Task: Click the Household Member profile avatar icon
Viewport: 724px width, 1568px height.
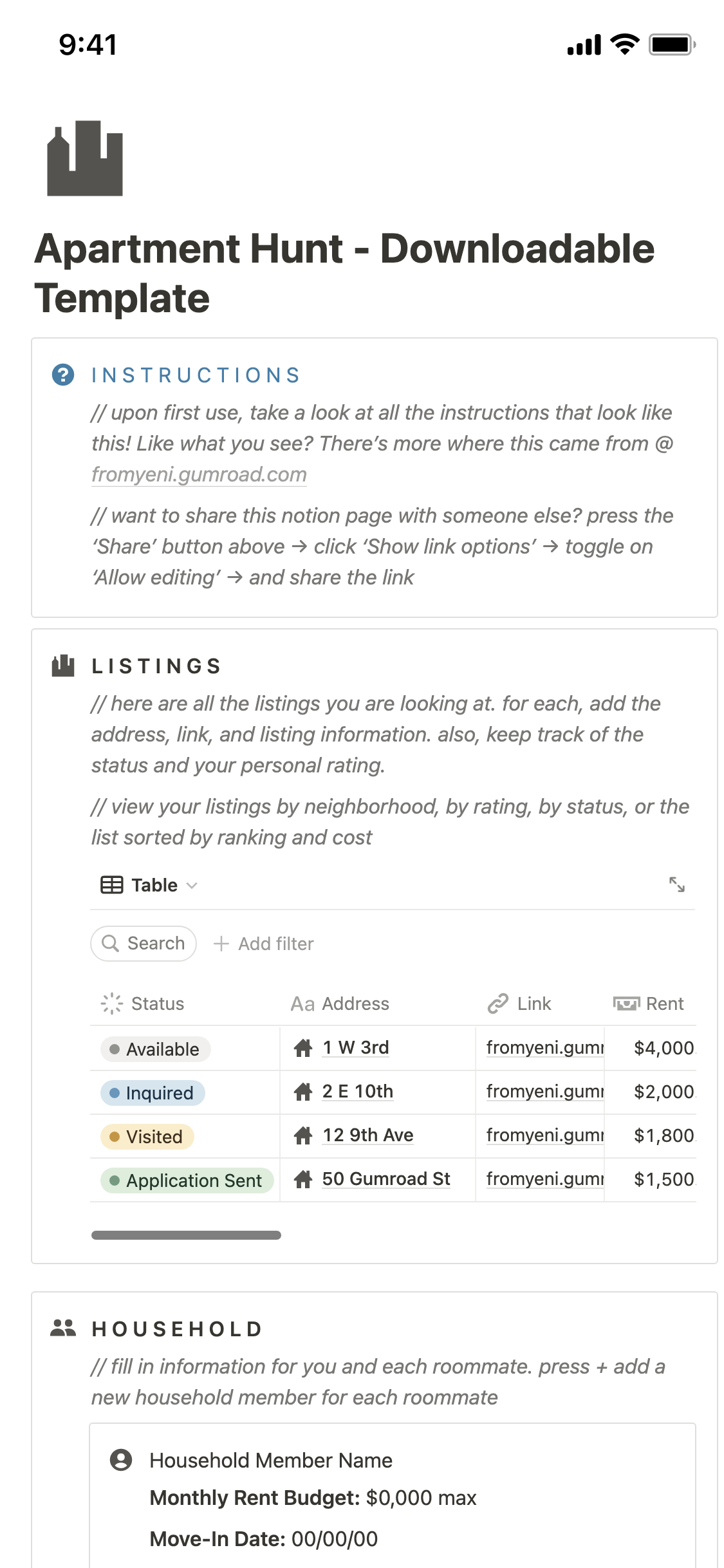Action: pos(121,1460)
